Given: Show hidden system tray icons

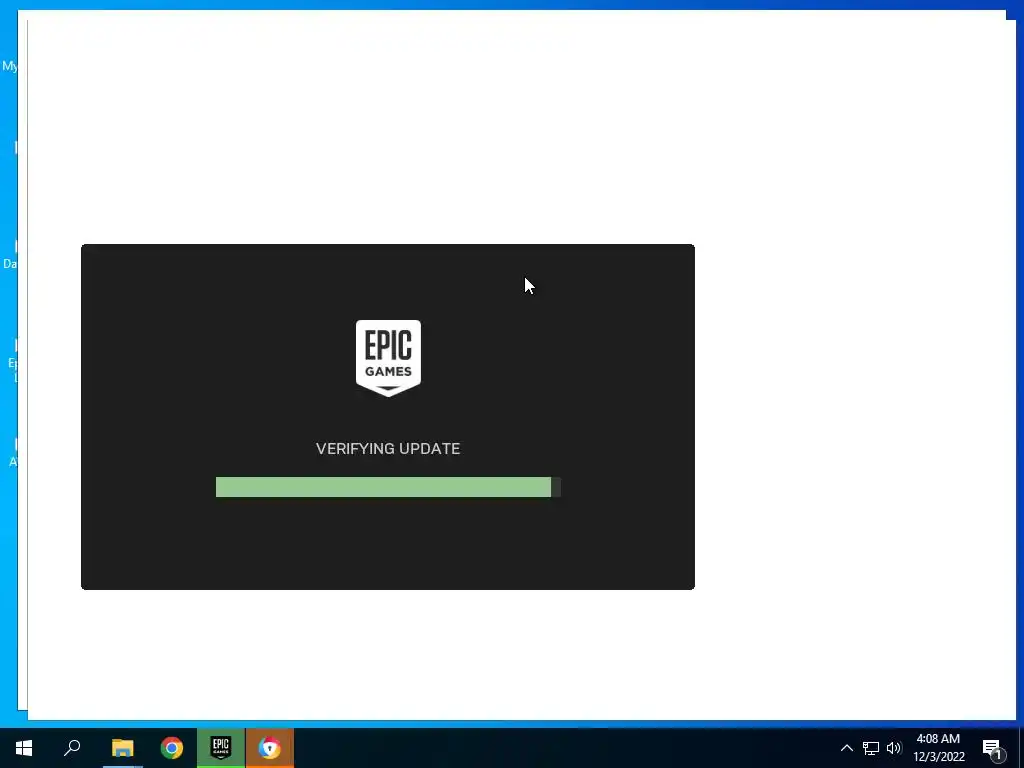Looking at the screenshot, I should point(846,748).
